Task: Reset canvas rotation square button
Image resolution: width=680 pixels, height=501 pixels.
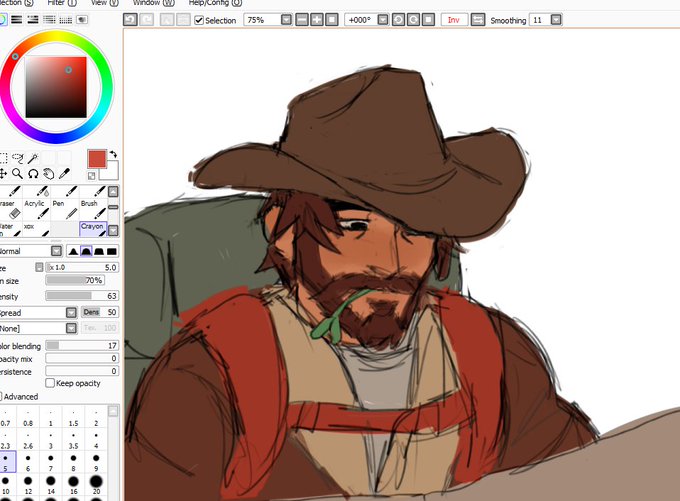Action: (x=428, y=20)
